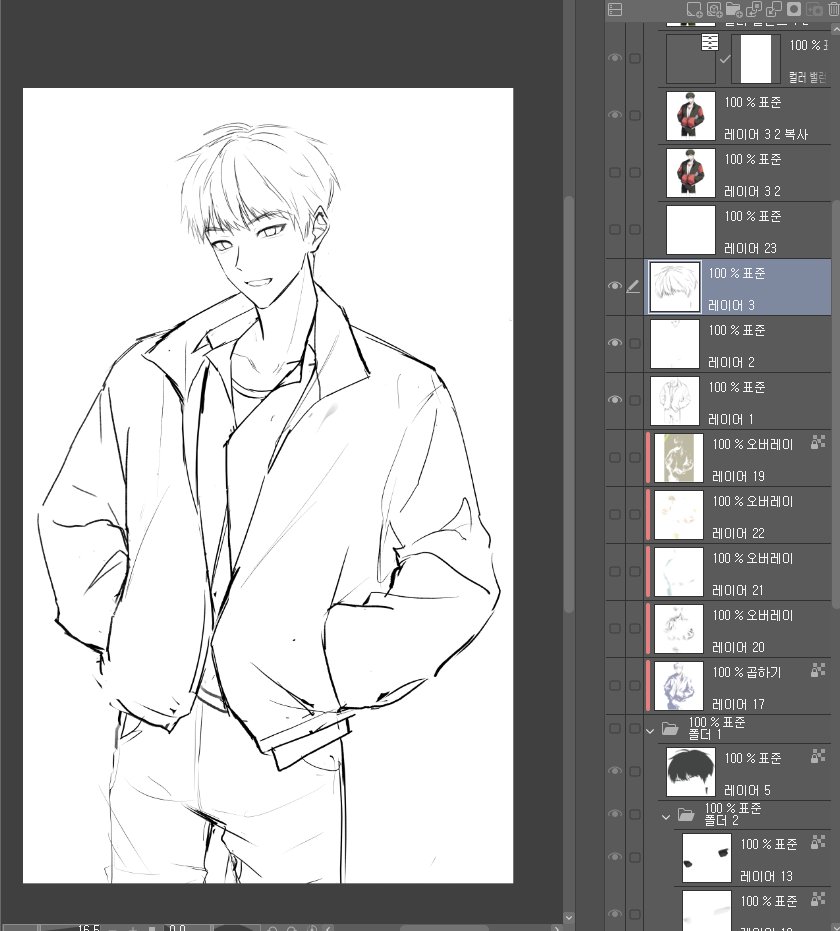Viewport: 840px width, 931px height.
Task: Toggle visibility of 레이어 5
Action: pos(615,771)
